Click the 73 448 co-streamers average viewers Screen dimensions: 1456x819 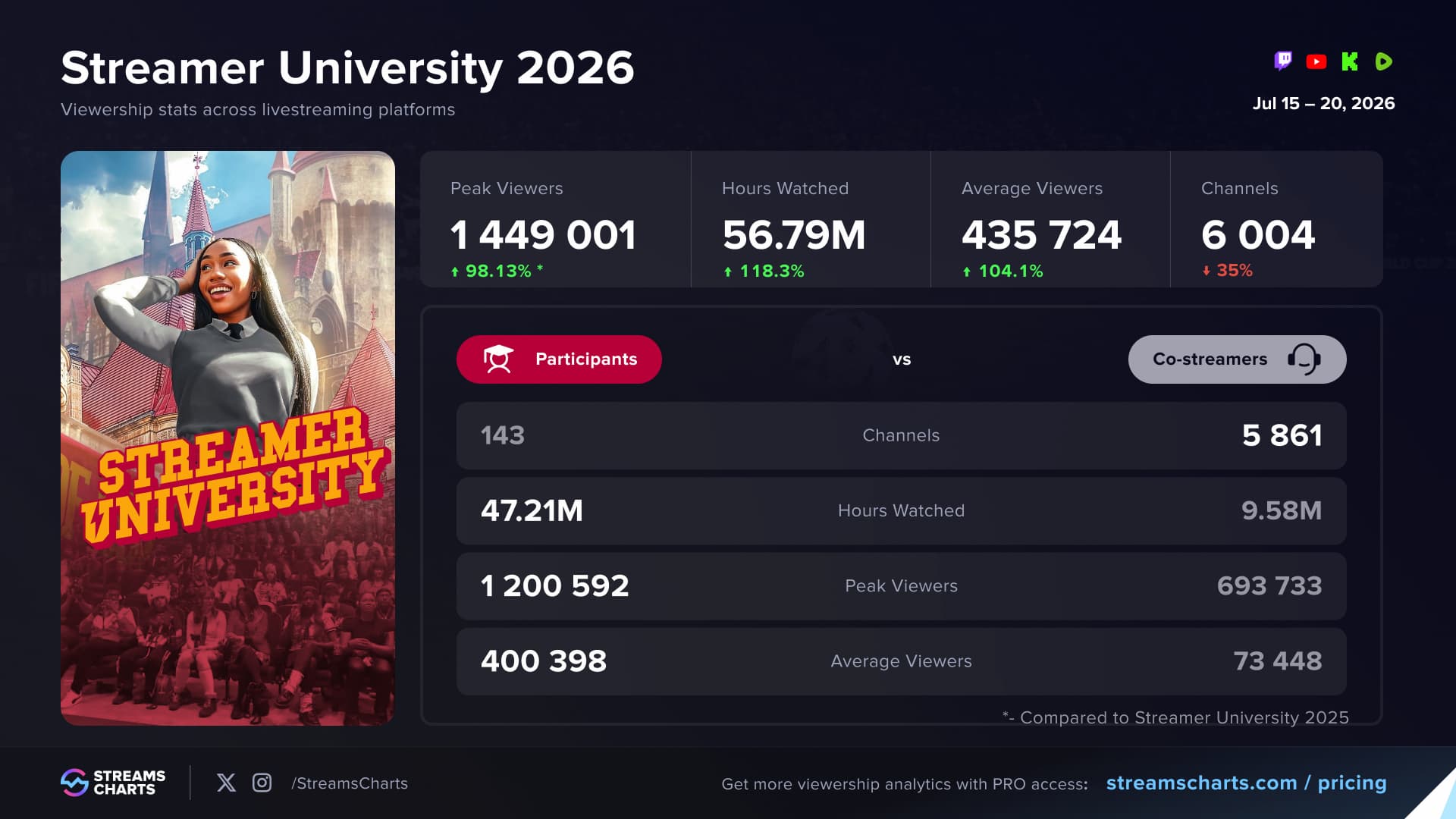point(1278,661)
